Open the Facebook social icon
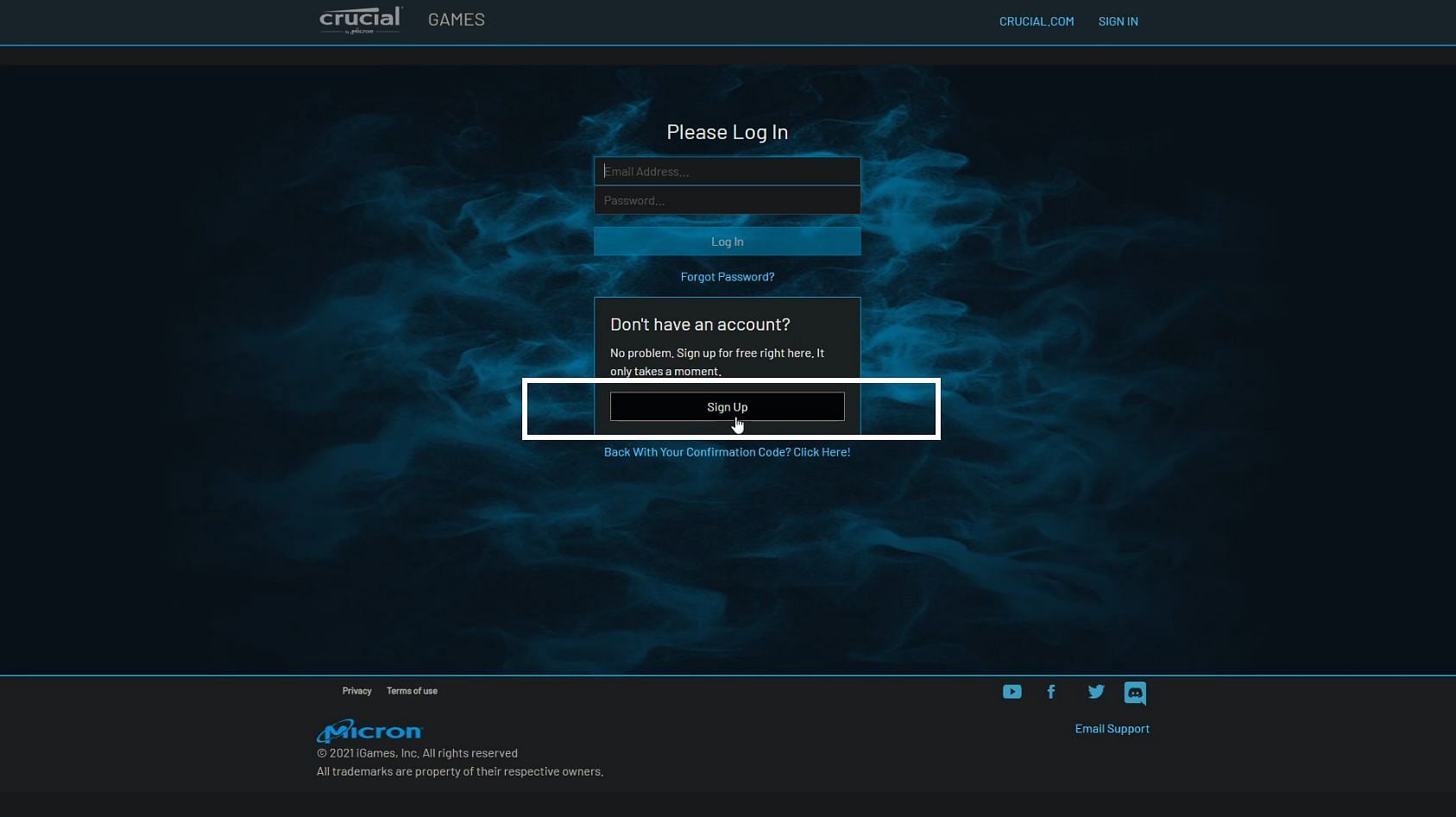The width and height of the screenshot is (1456, 817). click(1051, 692)
